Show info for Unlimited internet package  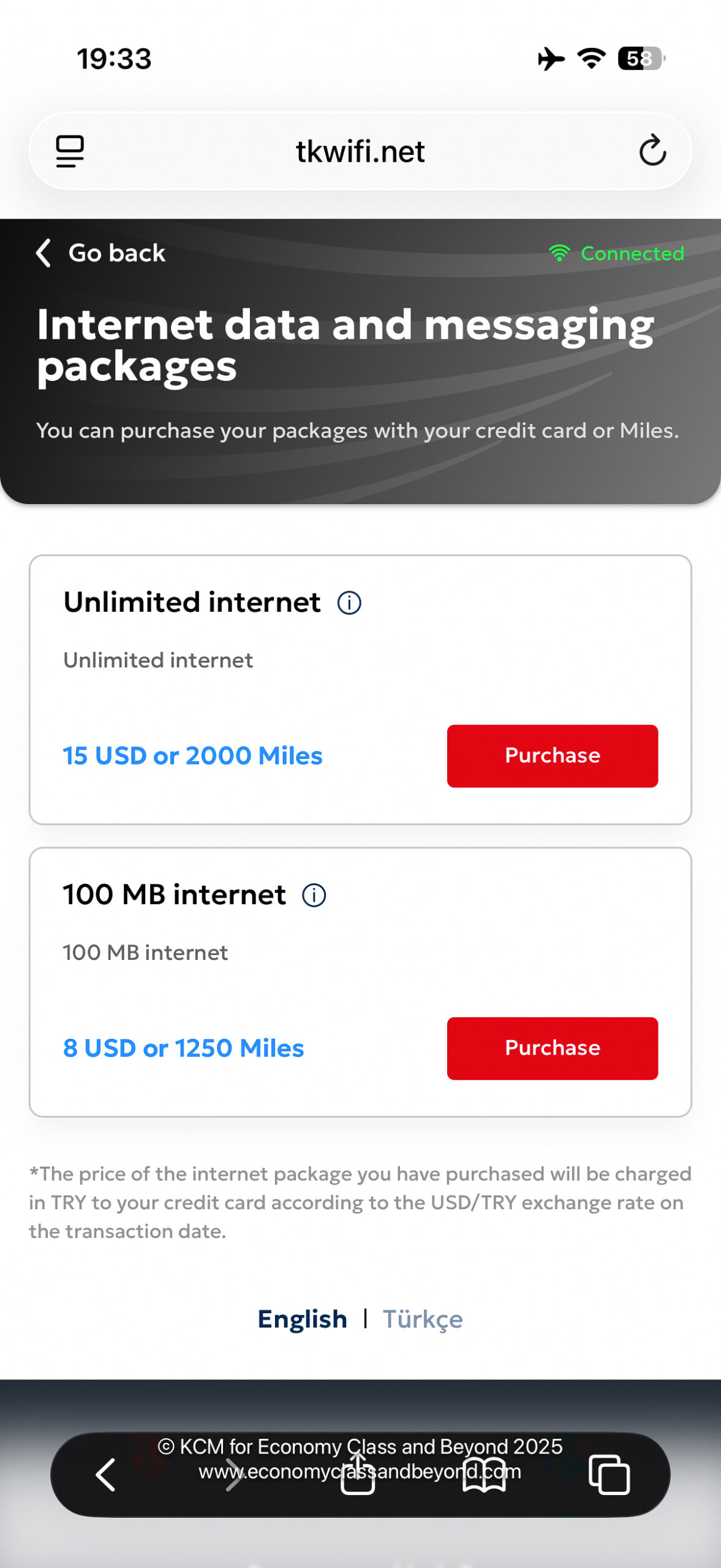click(349, 603)
